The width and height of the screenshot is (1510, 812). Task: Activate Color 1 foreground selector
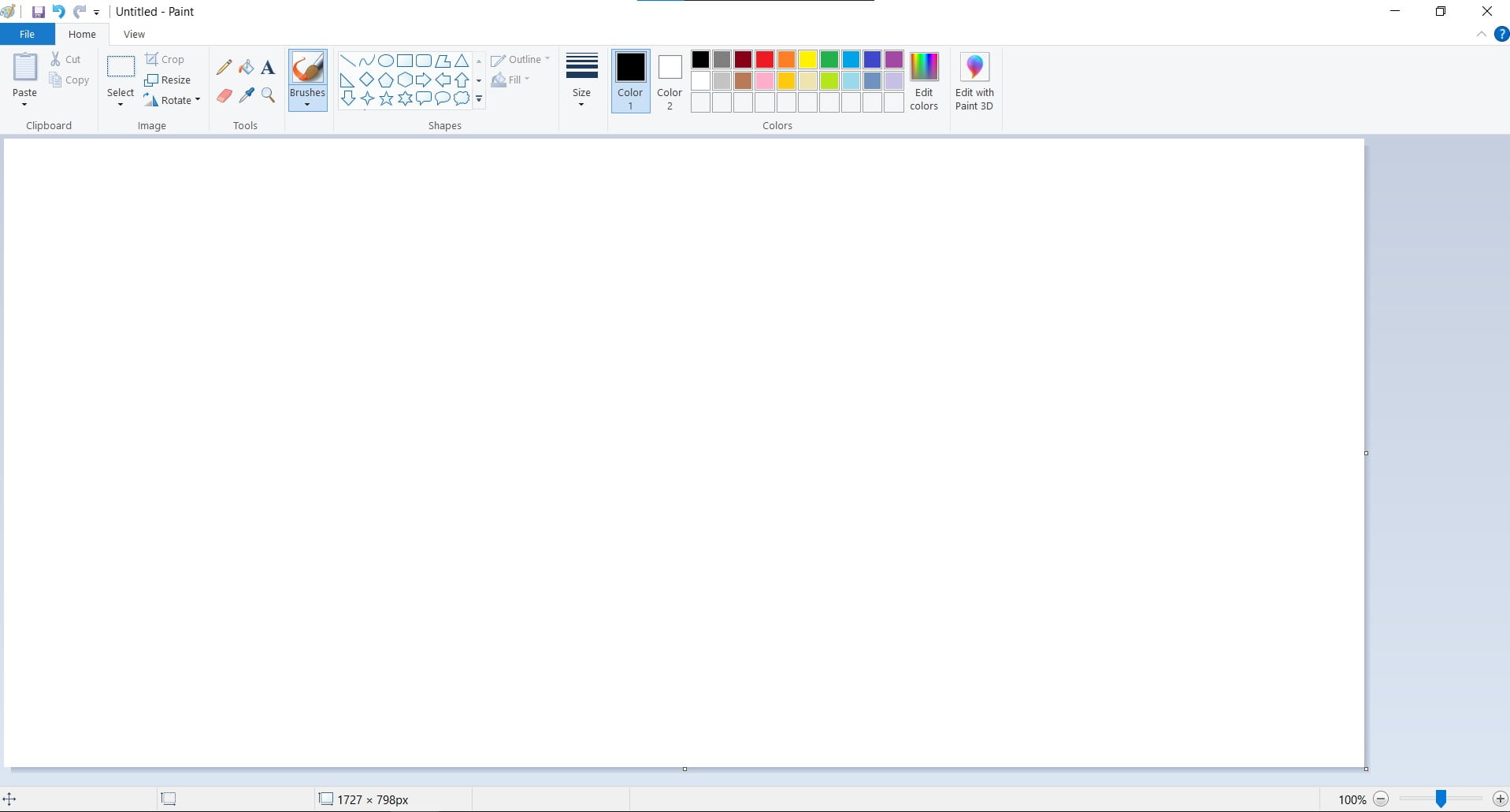coord(630,81)
